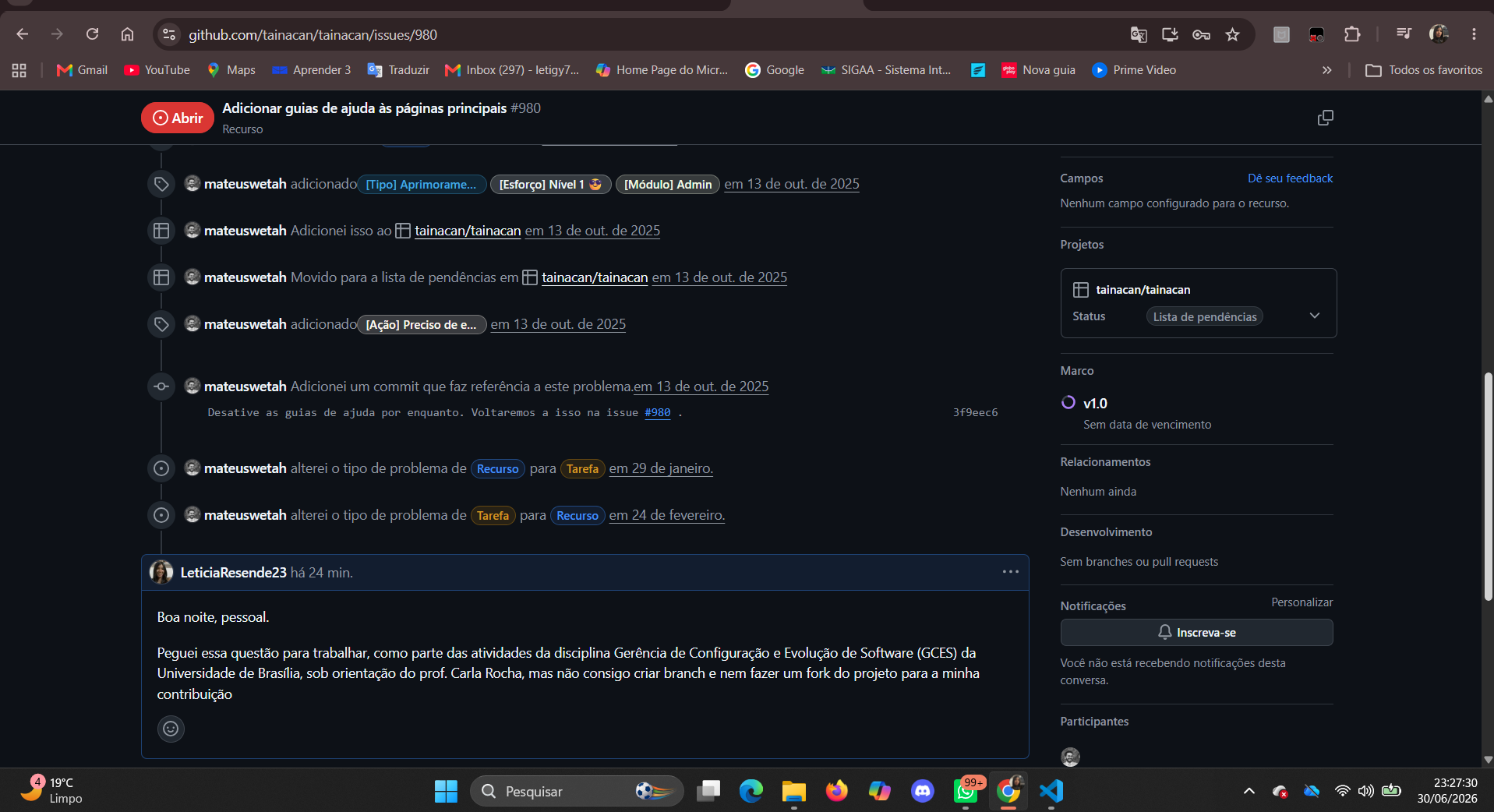
Task: Add emoji reaction to LeticiaResende23's comment
Action: [171, 729]
